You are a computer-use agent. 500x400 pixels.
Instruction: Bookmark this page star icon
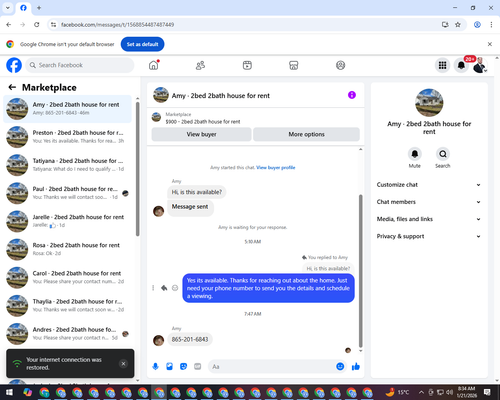(x=458, y=25)
